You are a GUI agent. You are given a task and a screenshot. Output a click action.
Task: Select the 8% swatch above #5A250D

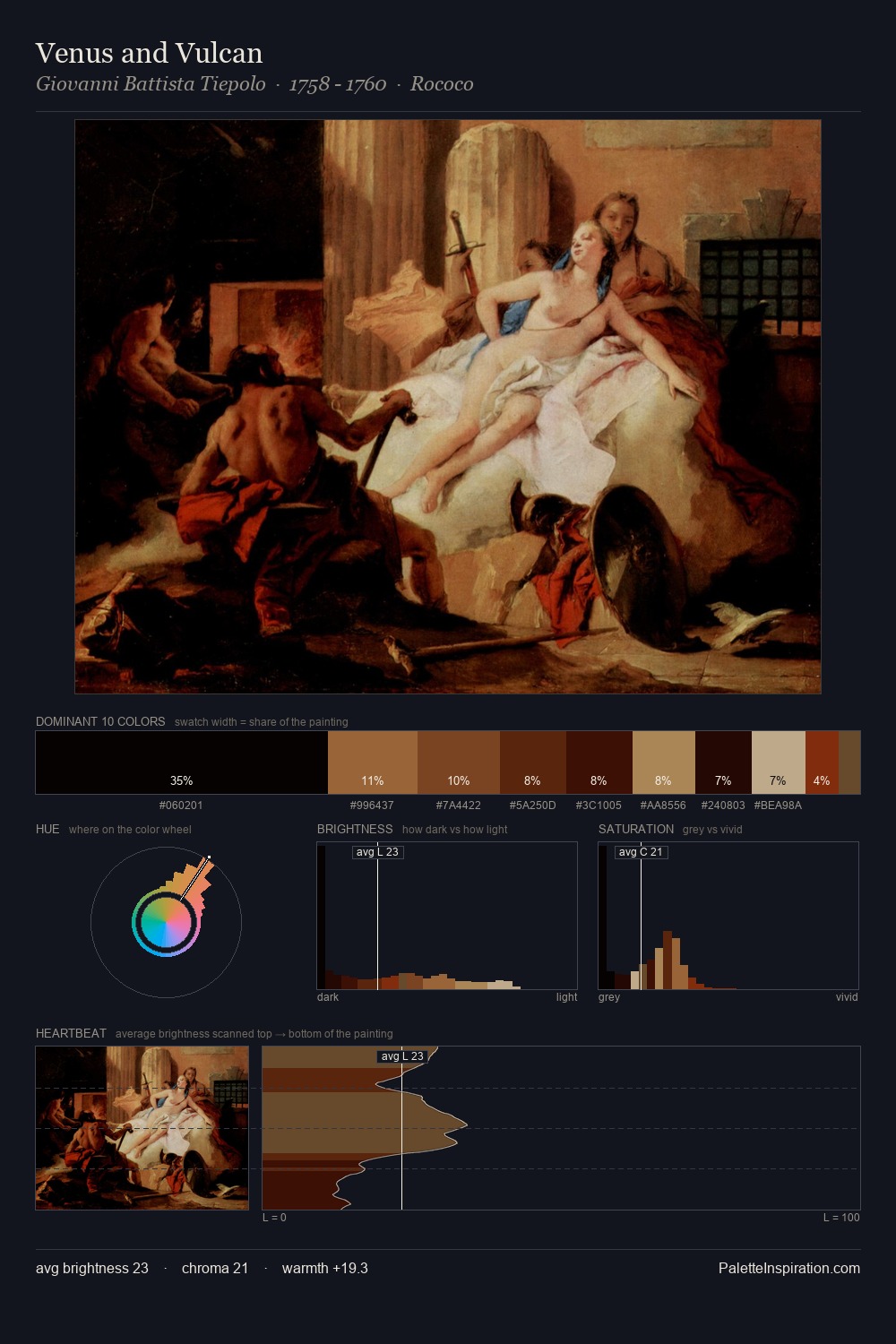(533, 762)
